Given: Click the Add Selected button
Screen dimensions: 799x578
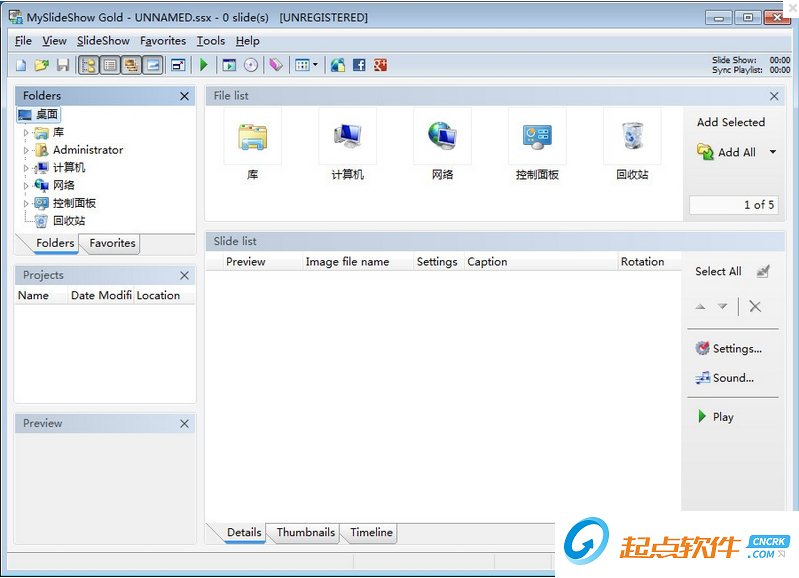Looking at the screenshot, I should click(731, 122).
